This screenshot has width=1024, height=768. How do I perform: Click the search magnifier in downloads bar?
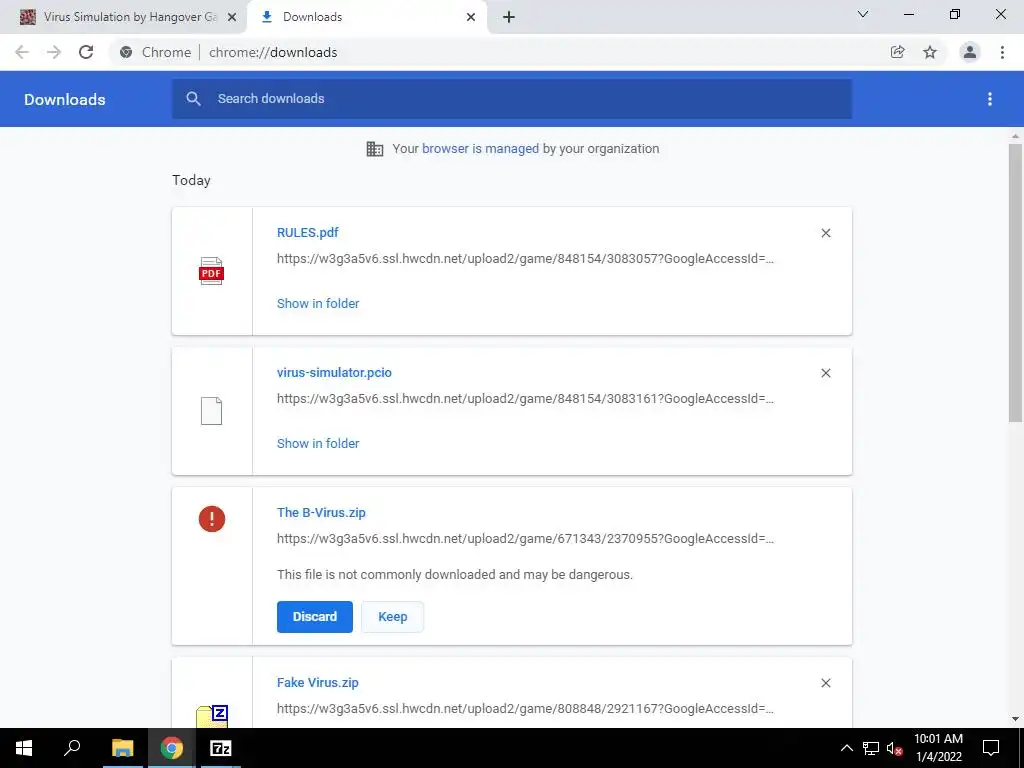193,99
